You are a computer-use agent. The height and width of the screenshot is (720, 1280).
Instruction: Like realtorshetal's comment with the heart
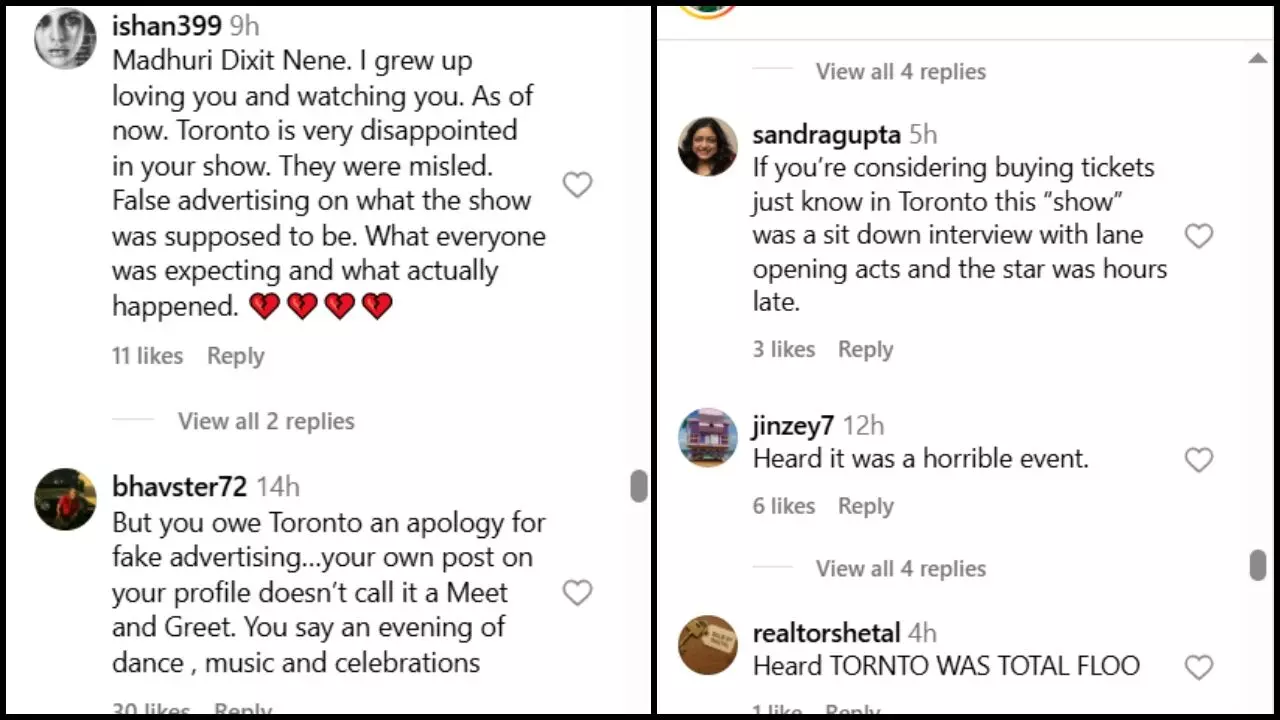pyautogui.click(x=1198, y=667)
